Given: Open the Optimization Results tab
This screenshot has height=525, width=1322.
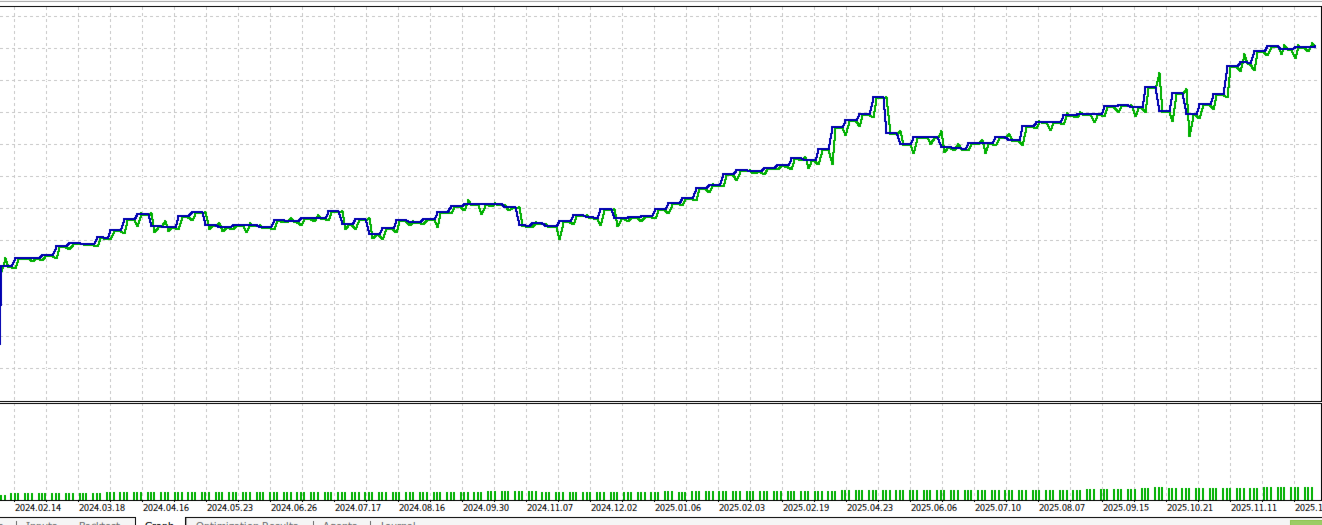Looking at the screenshot, I should click(x=246, y=523).
